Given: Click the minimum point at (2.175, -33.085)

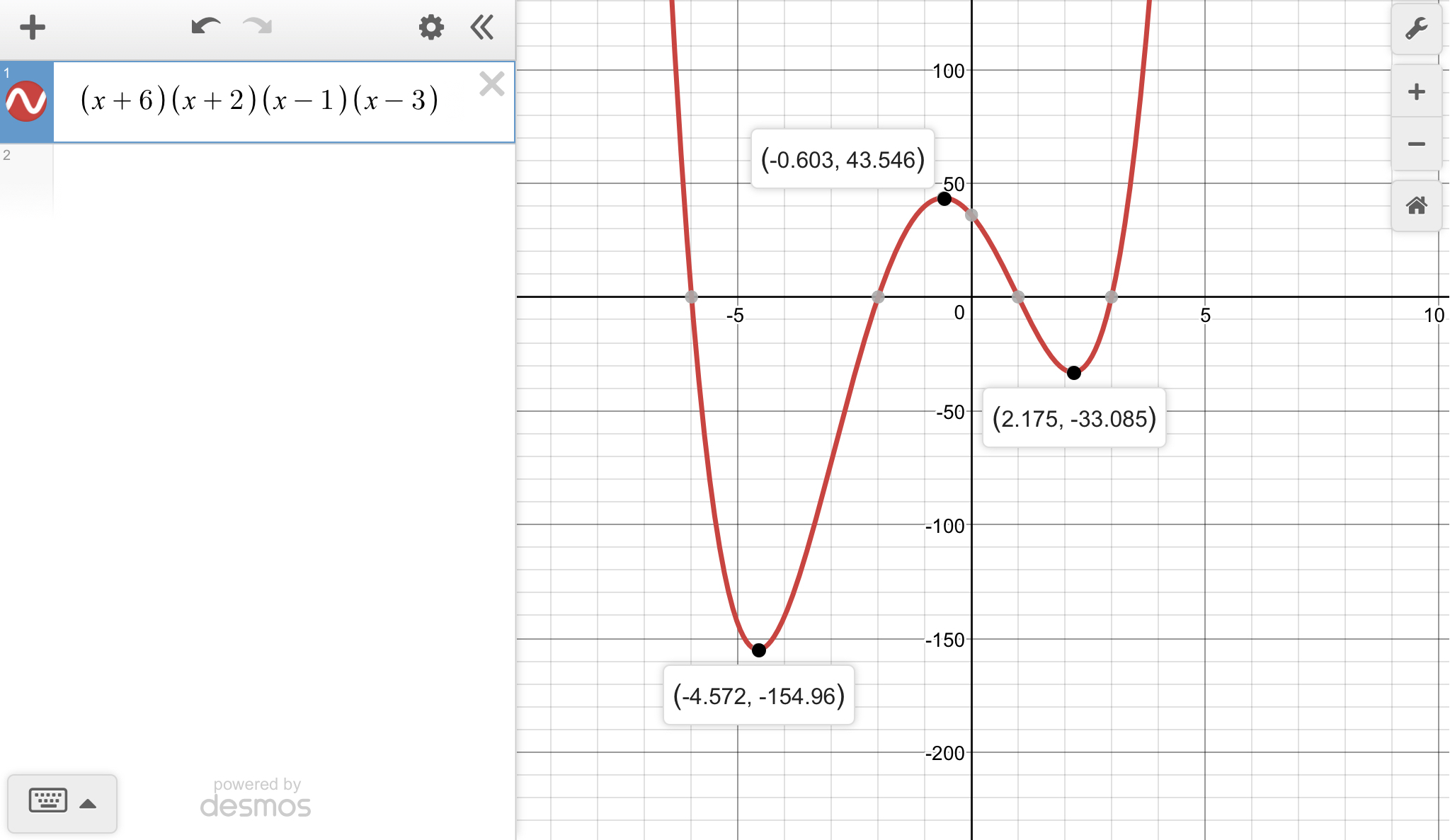Looking at the screenshot, I should click(1073, 372).
